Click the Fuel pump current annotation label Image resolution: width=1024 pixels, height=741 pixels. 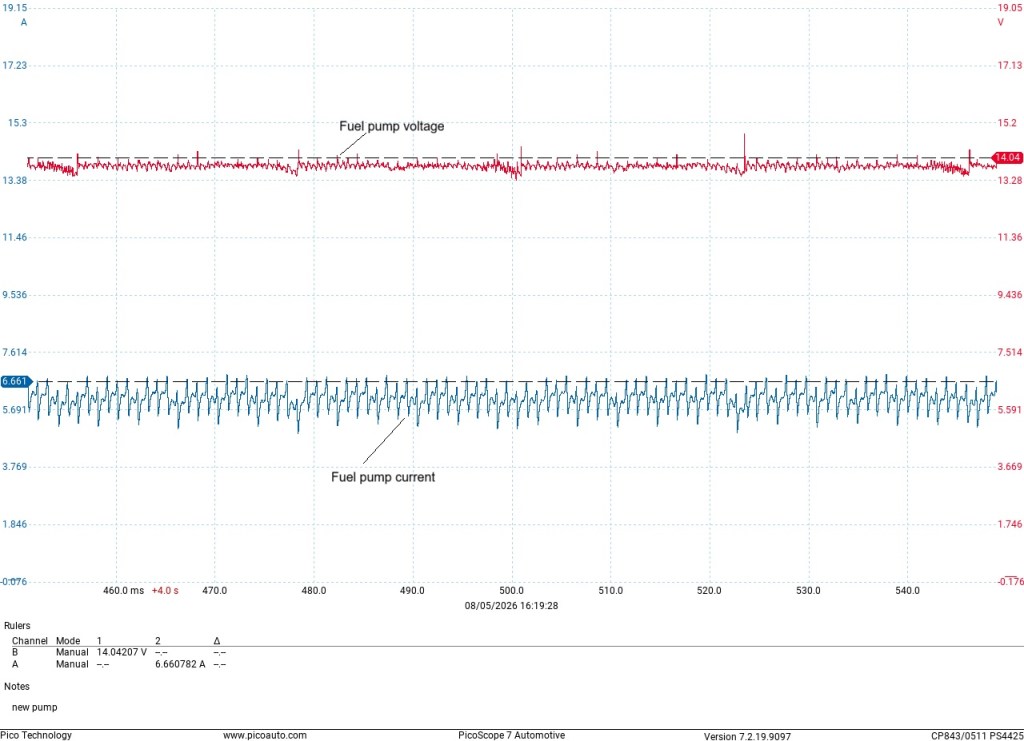click(383, 477)
